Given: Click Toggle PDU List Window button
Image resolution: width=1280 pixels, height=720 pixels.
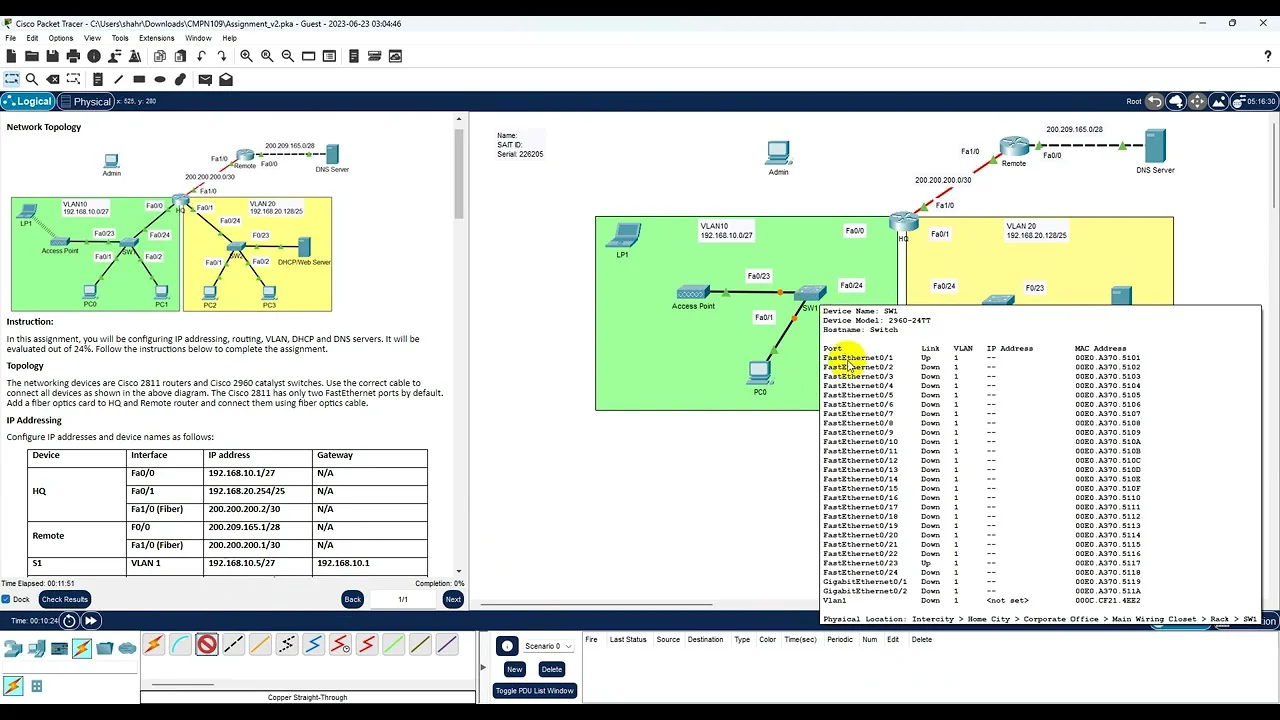Looking at the screenshot, I should click(534, 691).
